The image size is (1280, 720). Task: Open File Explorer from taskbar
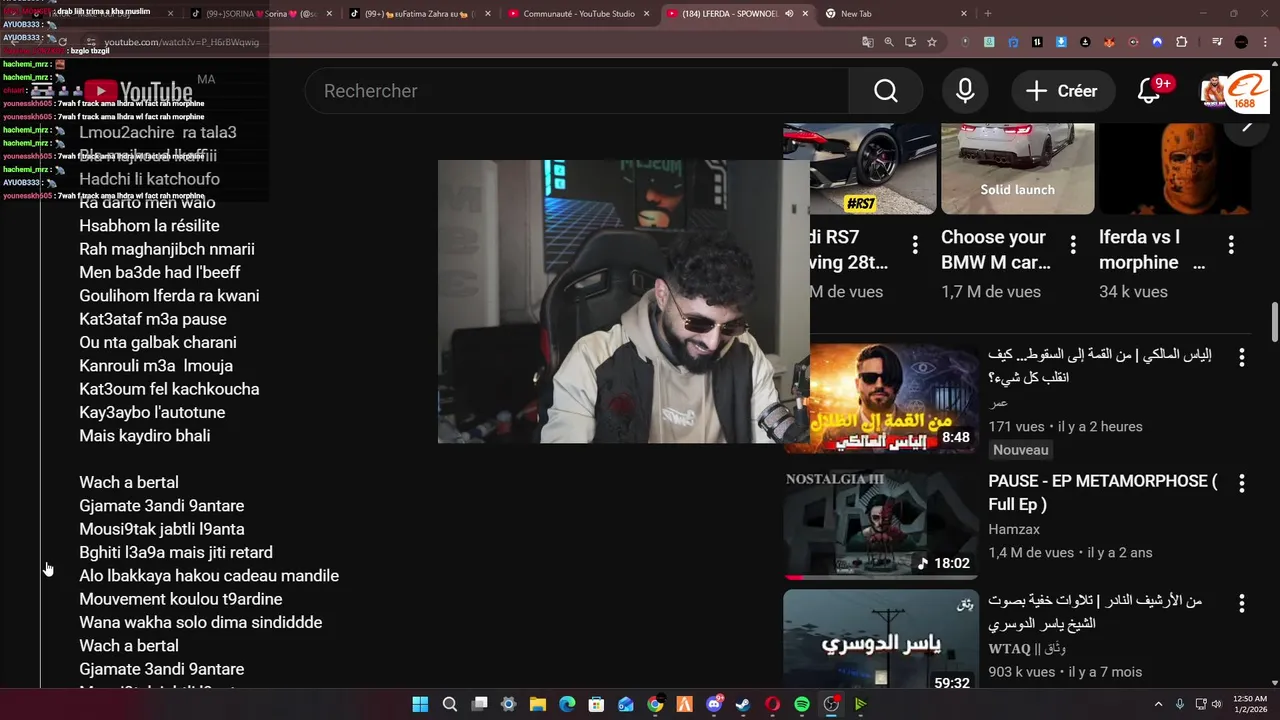point(538,705)
